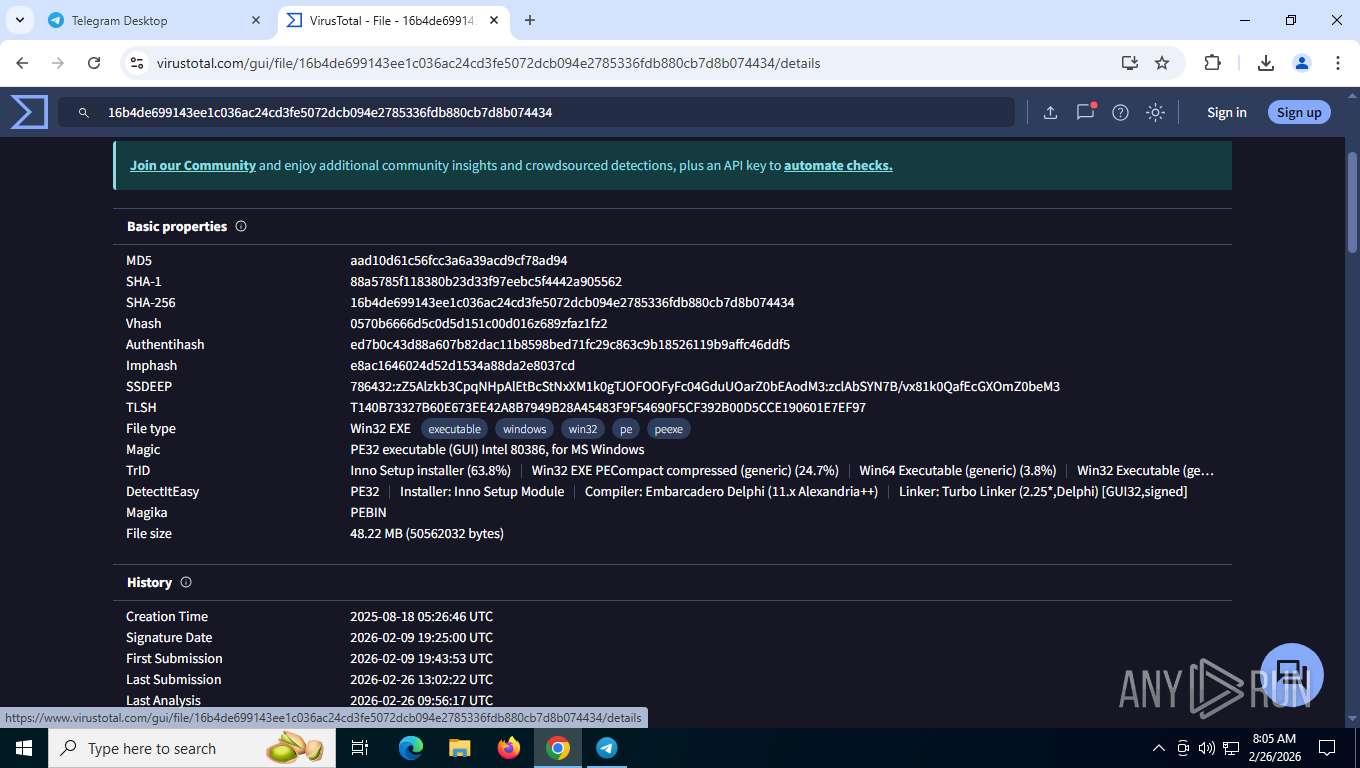
Task: Click the Authentihash value
Action: (x=570, y=344)
